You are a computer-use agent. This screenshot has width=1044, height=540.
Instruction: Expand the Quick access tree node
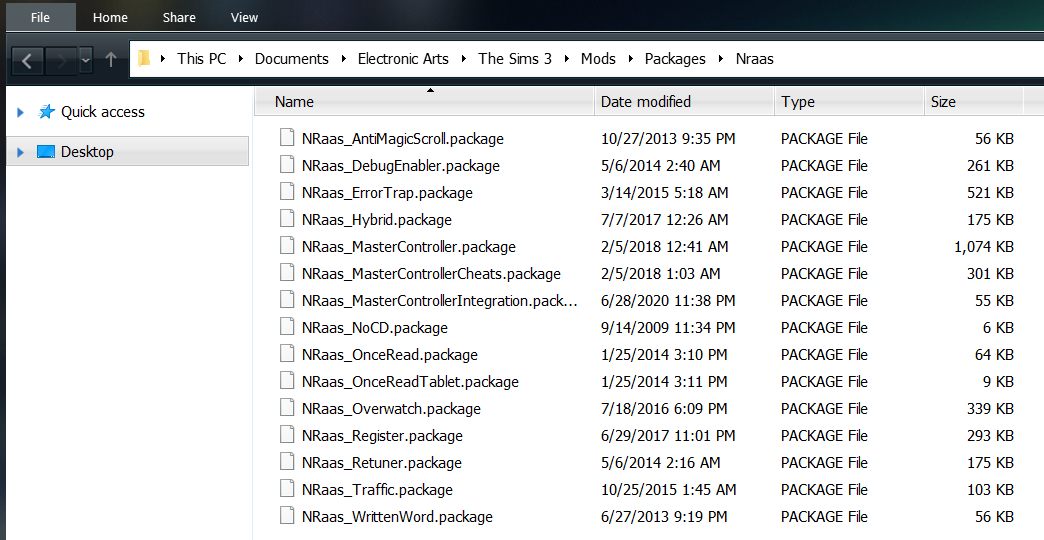click(x=20, y=112)
